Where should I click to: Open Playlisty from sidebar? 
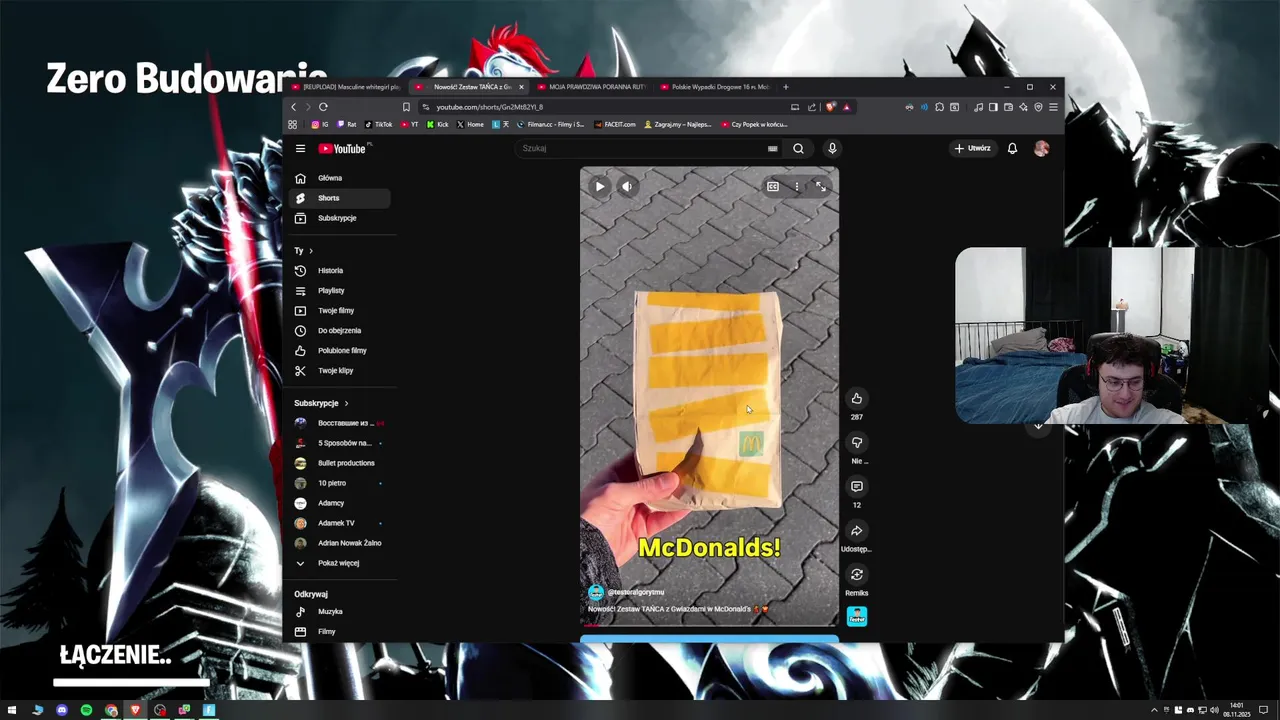tap(340, 290)
